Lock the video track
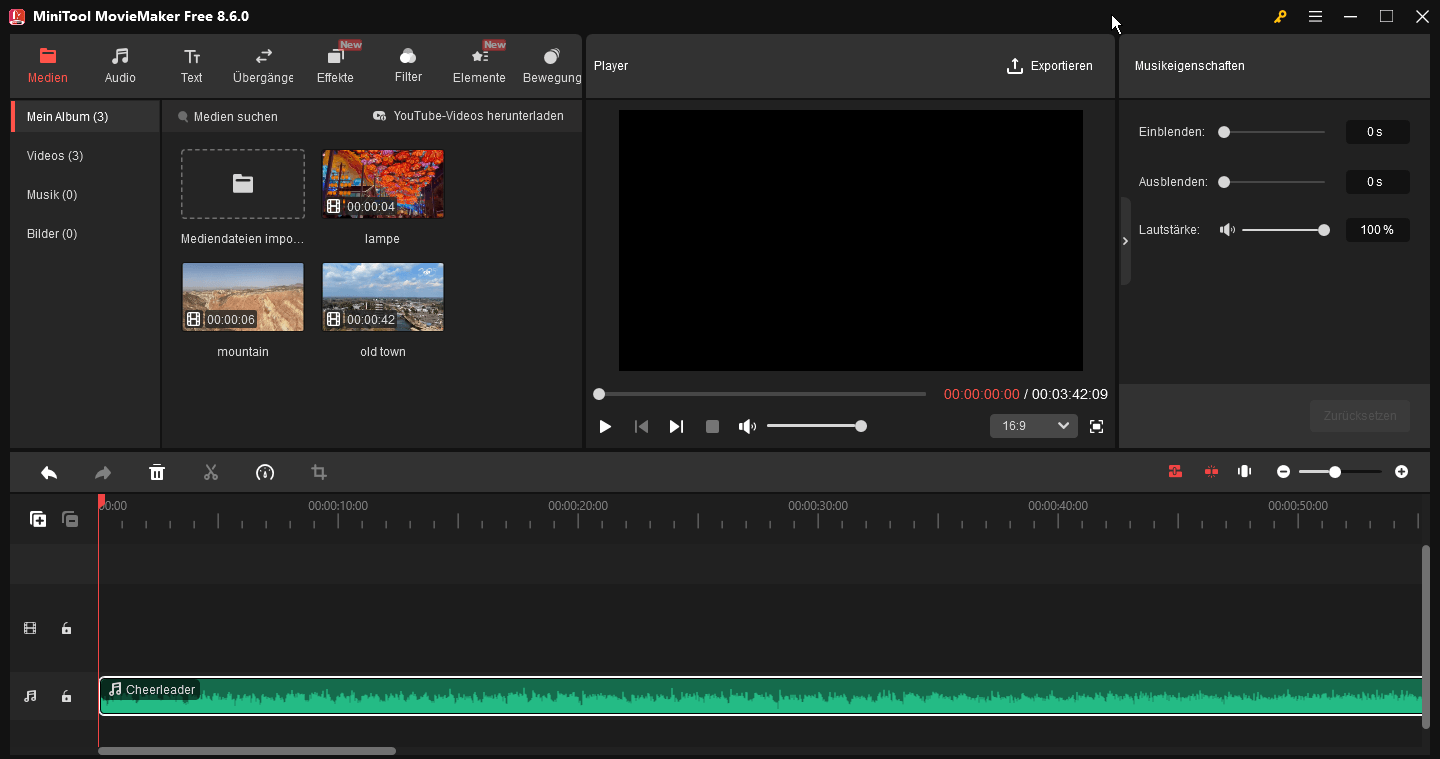 (x=66, y=628)
